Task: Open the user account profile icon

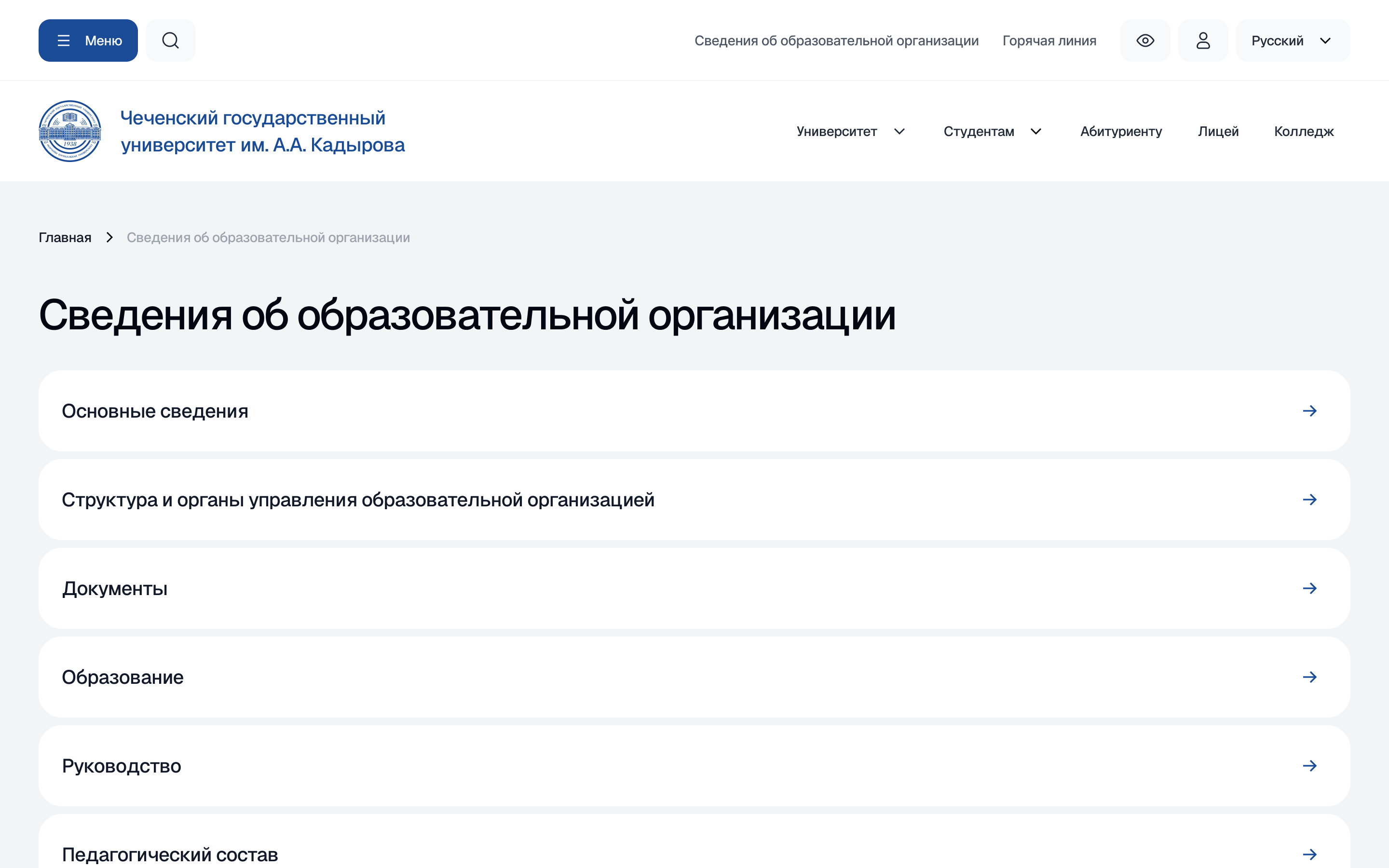Action: click(1203, 41)
